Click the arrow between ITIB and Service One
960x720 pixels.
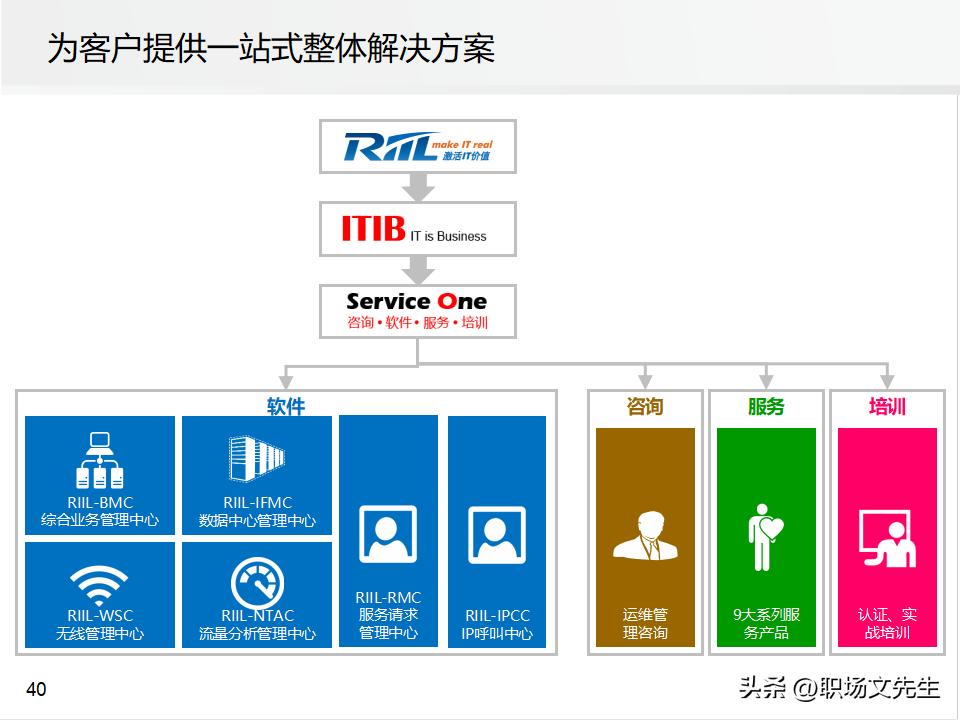(x=417, y=268)
